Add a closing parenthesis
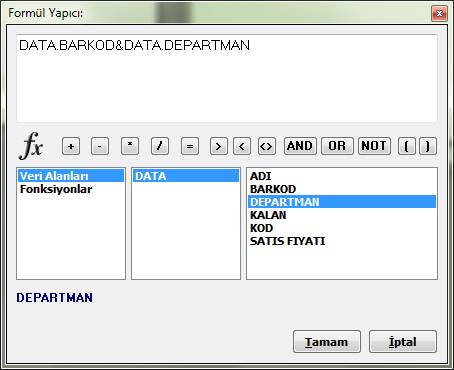The height and width of the screenshot is (370, 454). (x=428, y=146)
